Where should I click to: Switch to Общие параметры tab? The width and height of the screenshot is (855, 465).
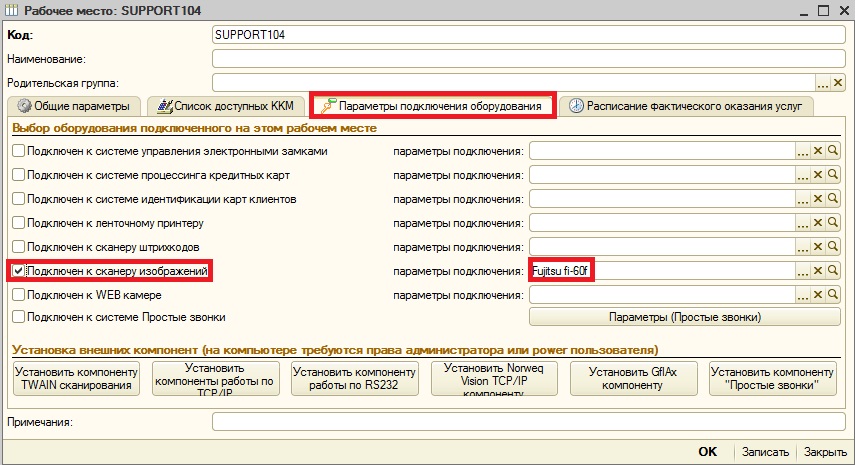click(74, 106)
